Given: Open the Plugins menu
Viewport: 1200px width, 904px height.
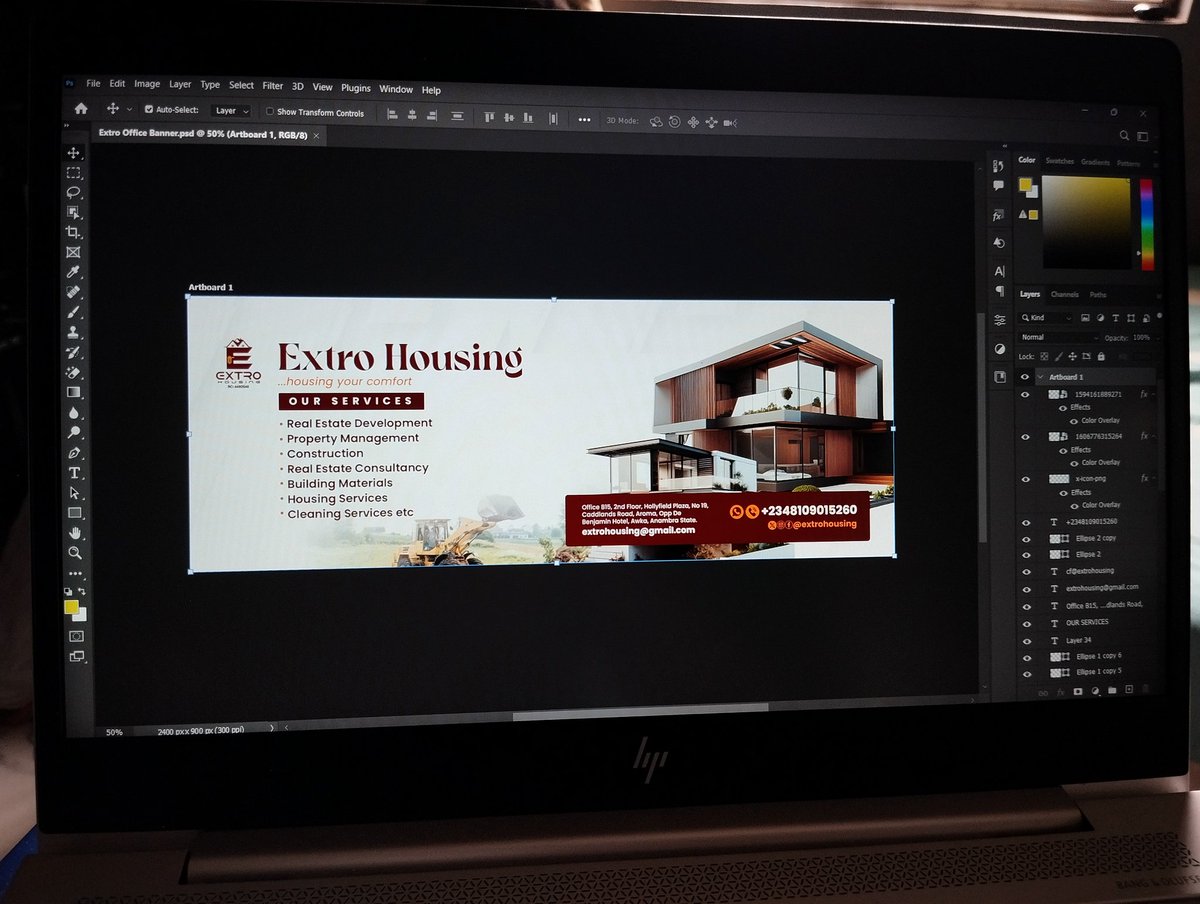Looking at the screenshot, I should (x=355, y=88).
